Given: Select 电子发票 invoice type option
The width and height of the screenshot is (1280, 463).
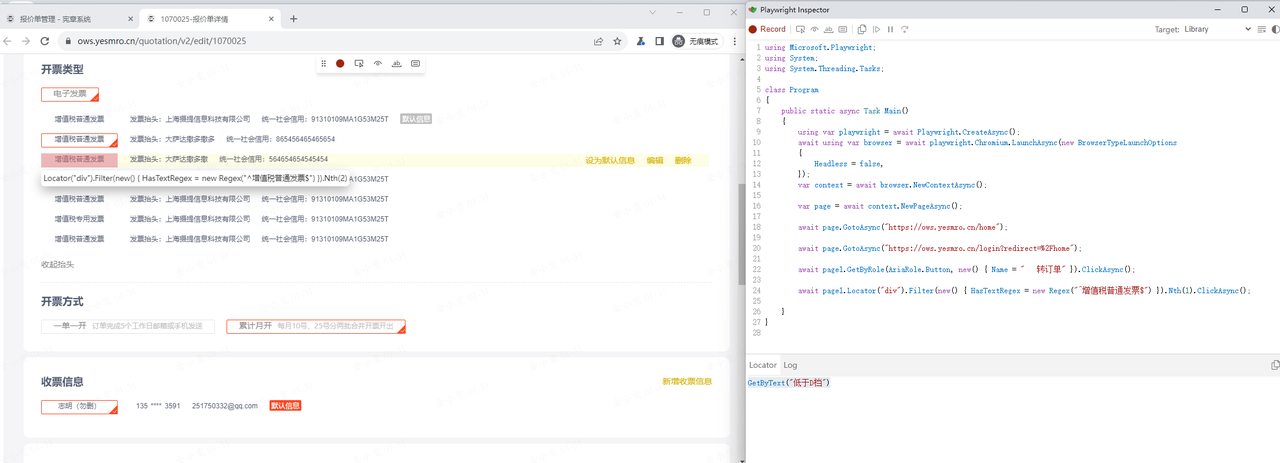Looking at the screenshot, I should tap(70, 94).
